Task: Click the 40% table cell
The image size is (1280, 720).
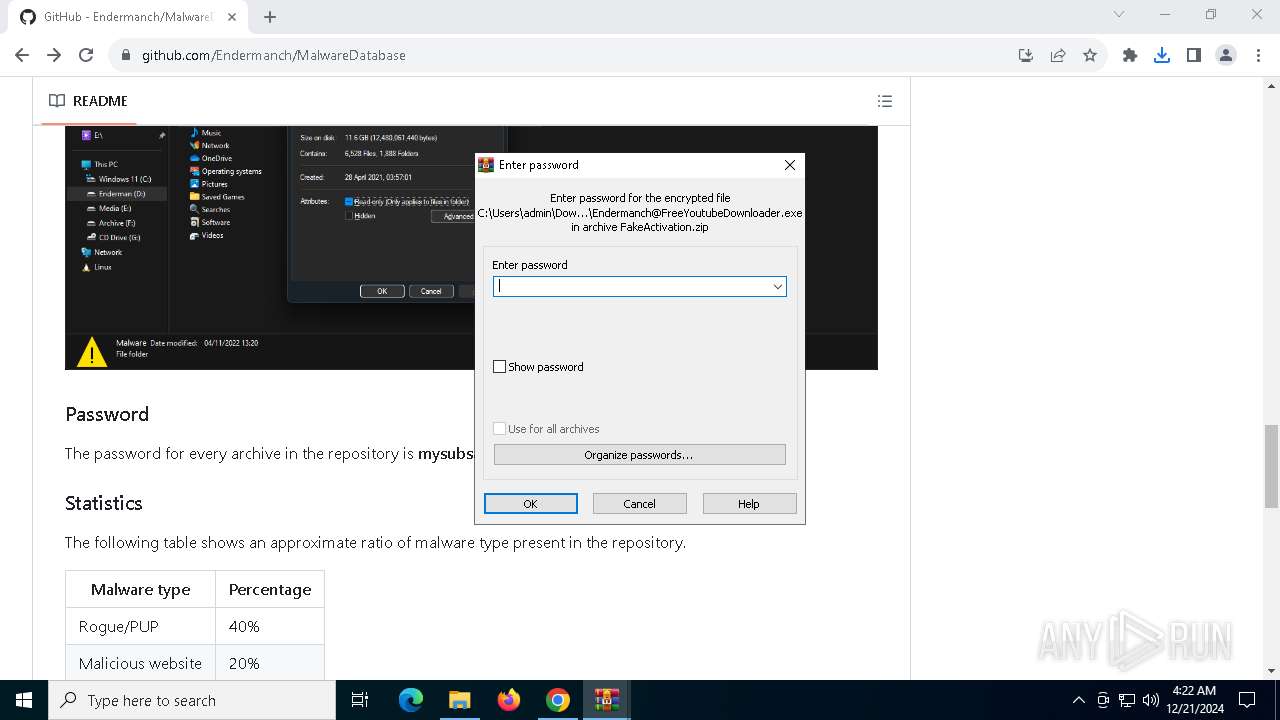Action: (270, 626)
